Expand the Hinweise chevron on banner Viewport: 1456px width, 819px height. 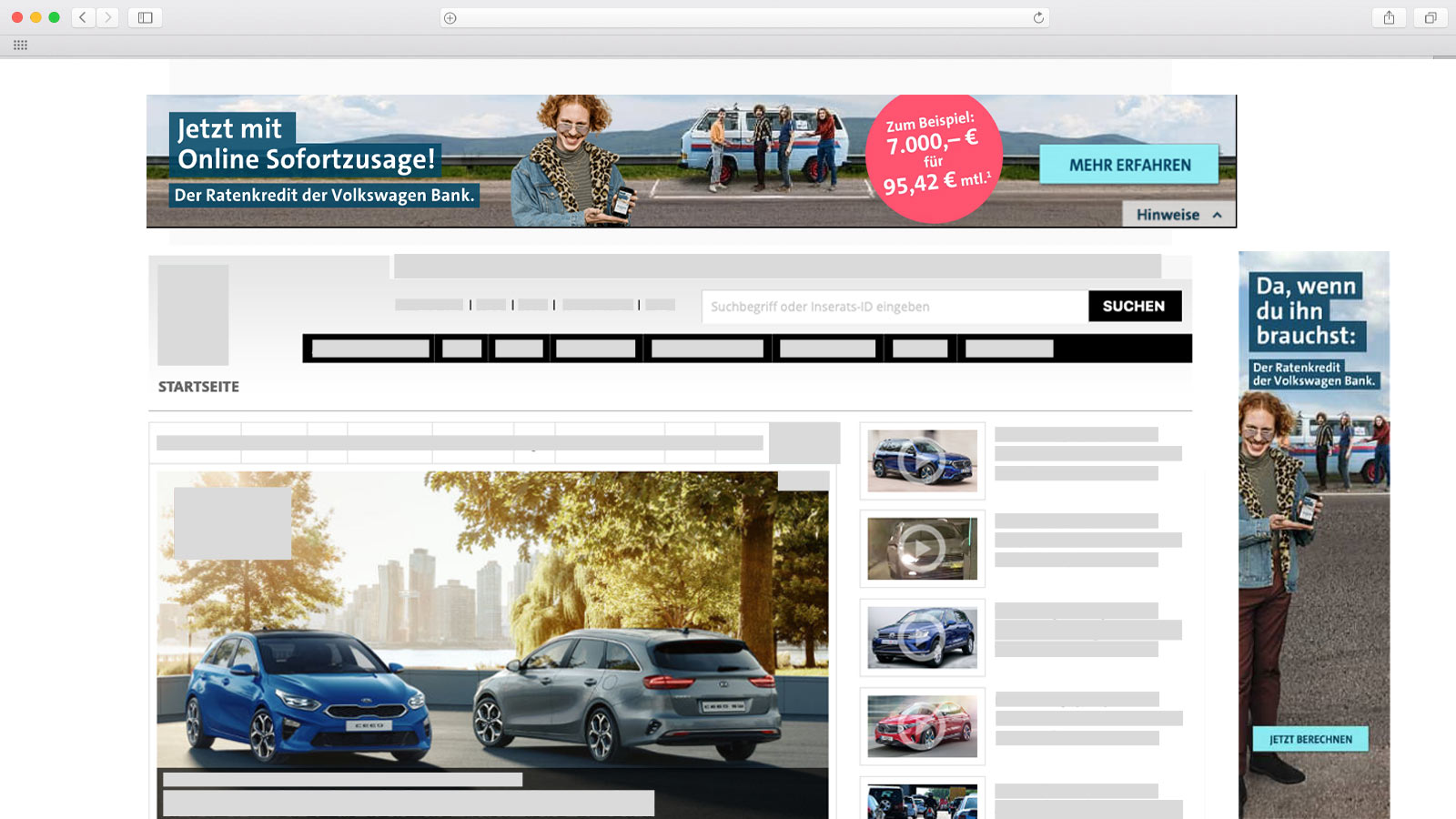1217,215
